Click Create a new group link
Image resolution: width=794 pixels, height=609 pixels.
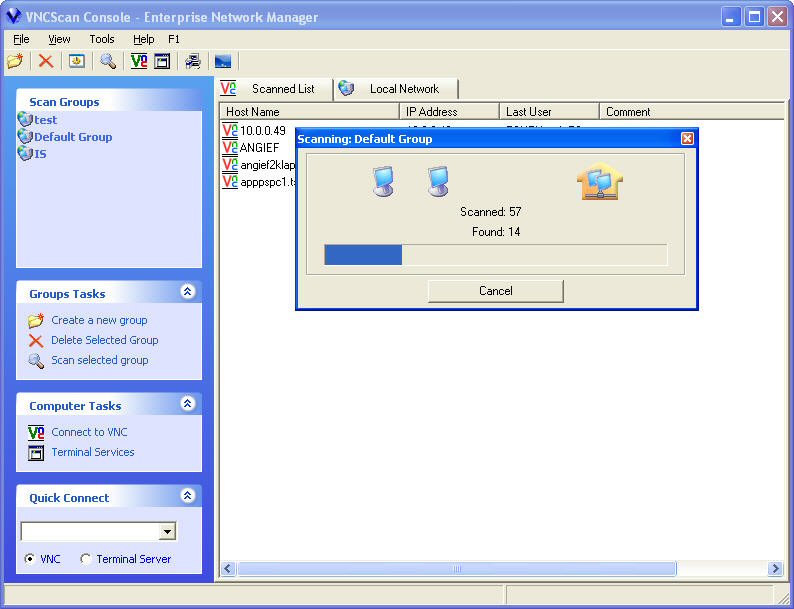tap(99, 320)
